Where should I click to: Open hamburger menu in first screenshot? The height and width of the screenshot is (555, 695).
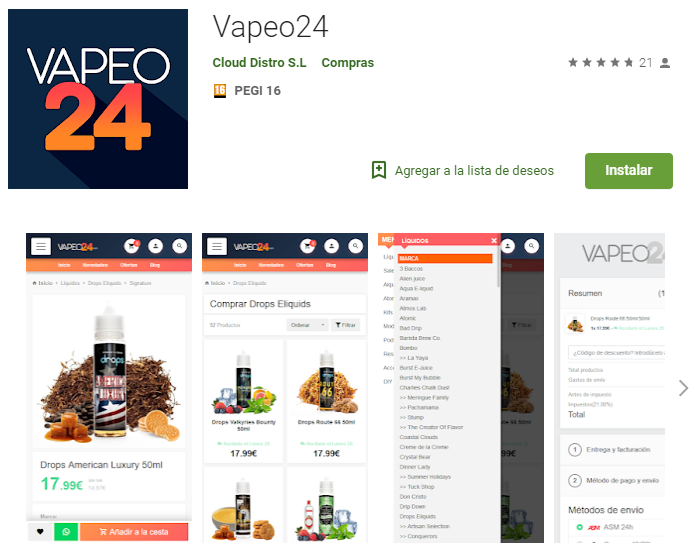pyautogui.click(x=41, y=246)
